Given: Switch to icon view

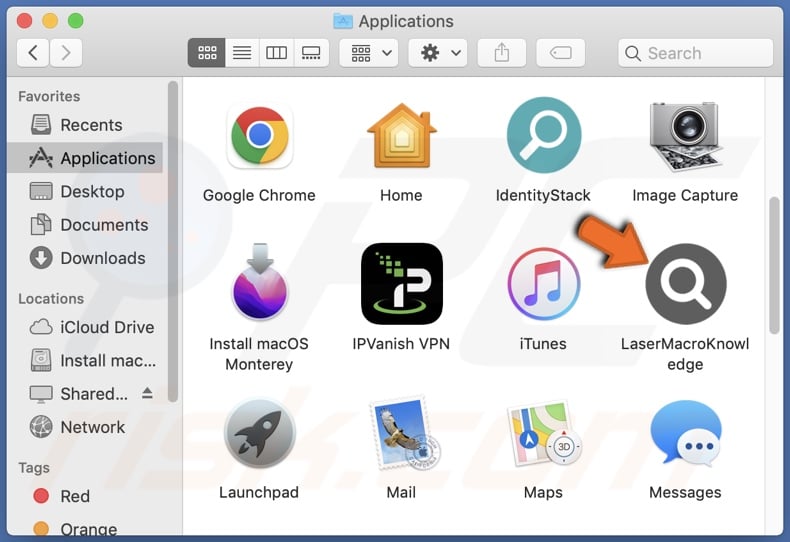Looking at the screenshot, I should coord(207,53).
